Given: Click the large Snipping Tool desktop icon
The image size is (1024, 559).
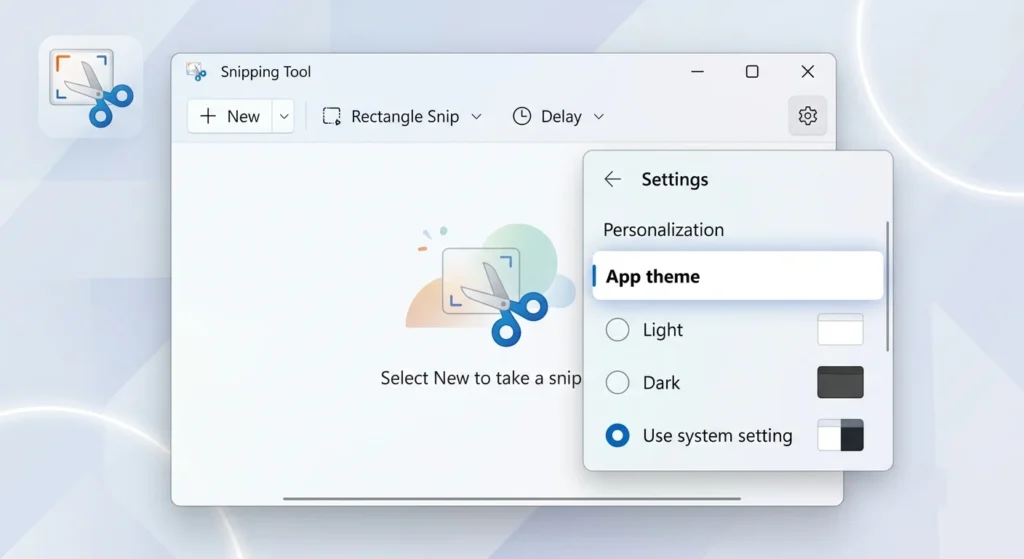Looking at the screenshot, I should coord(91,87).
